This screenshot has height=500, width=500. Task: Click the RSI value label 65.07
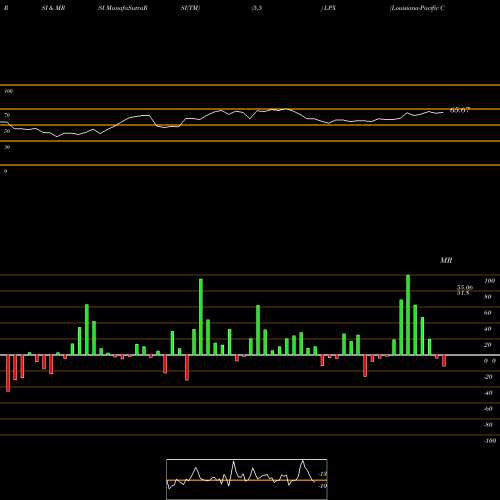point(460,110)
